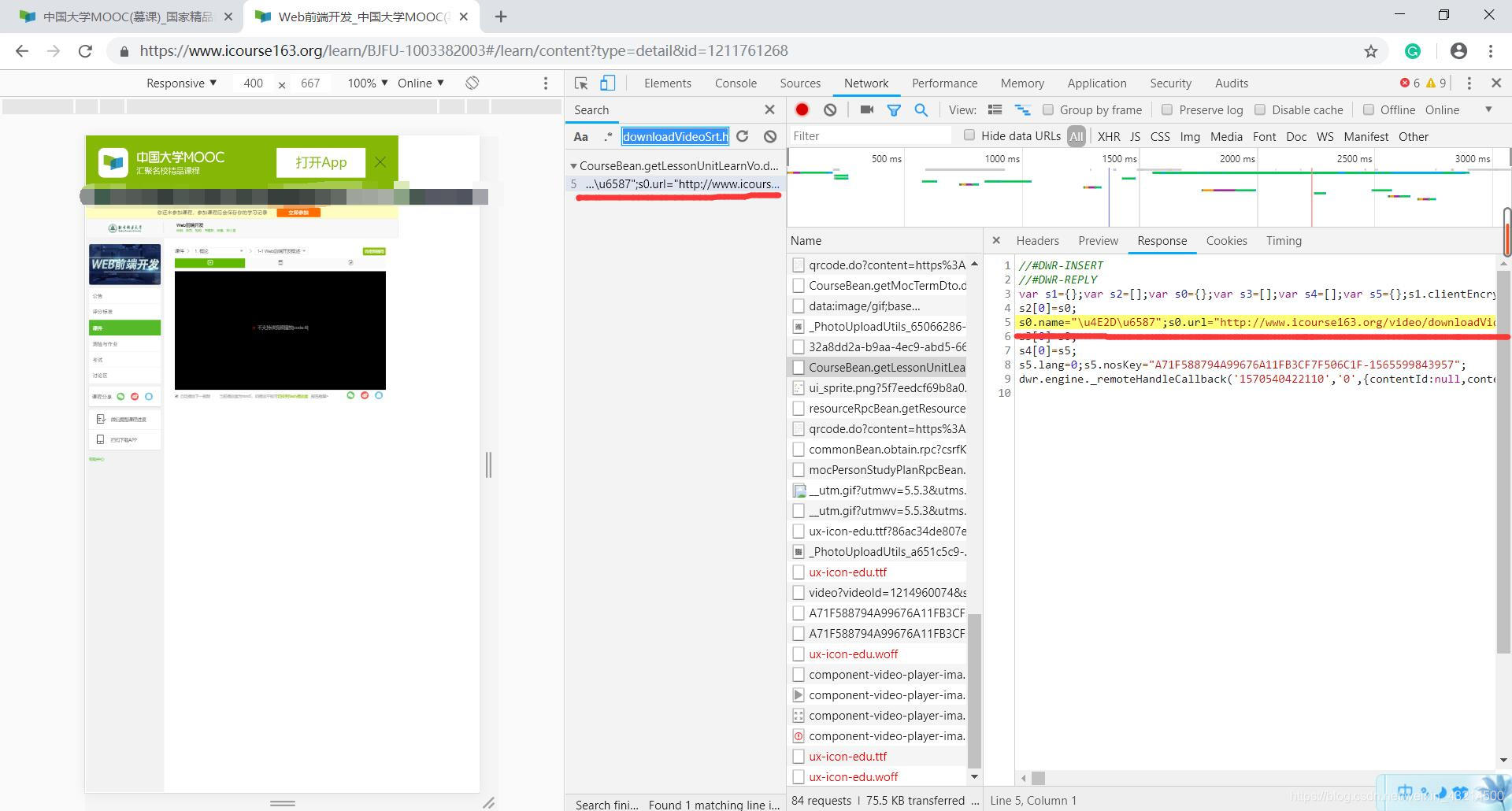Select the All filter button
The width and height of the screenshot is (1512, 811).
pos(1076,136)
